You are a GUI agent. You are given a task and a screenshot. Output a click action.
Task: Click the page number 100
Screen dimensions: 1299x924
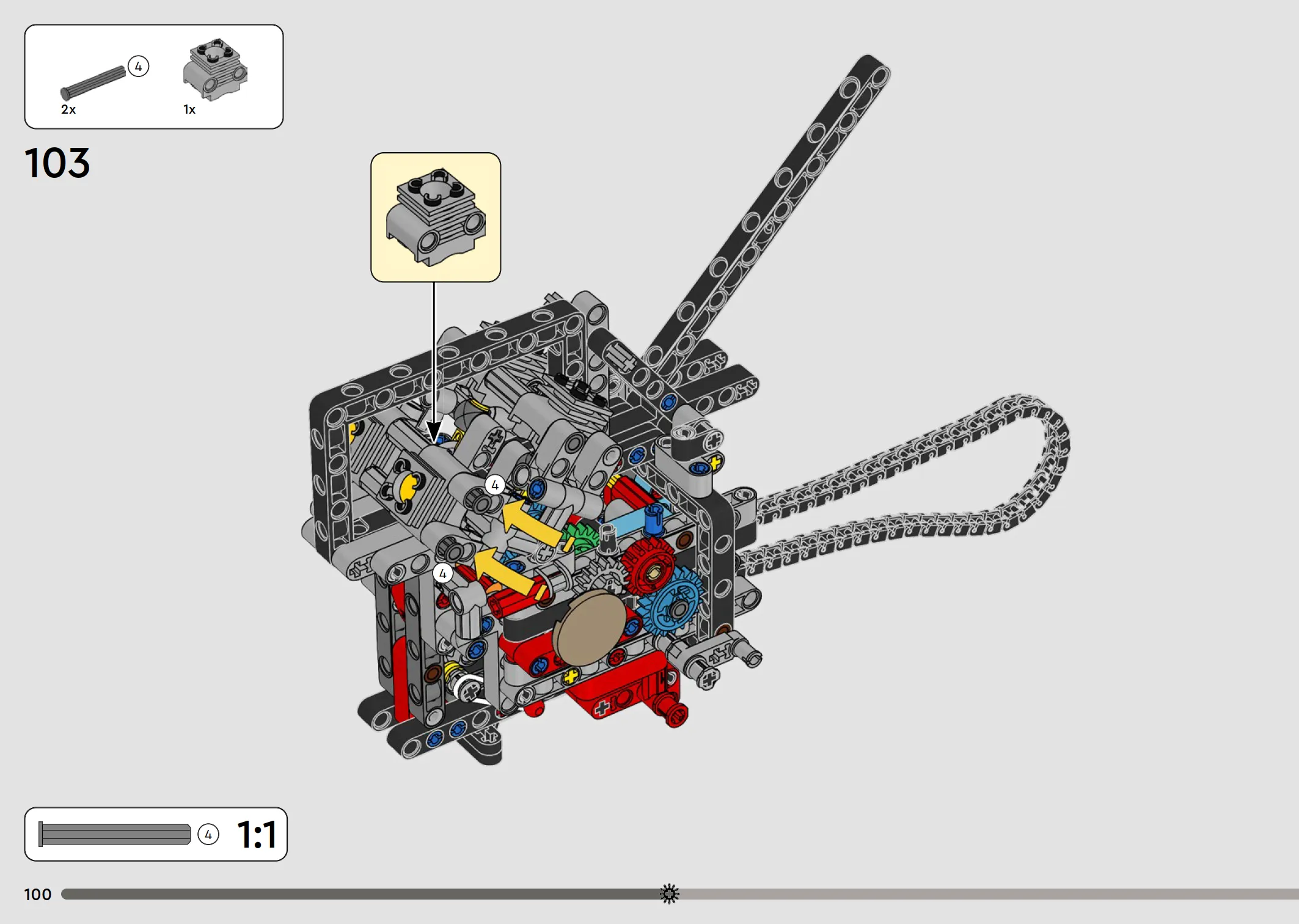pos(38,895)
